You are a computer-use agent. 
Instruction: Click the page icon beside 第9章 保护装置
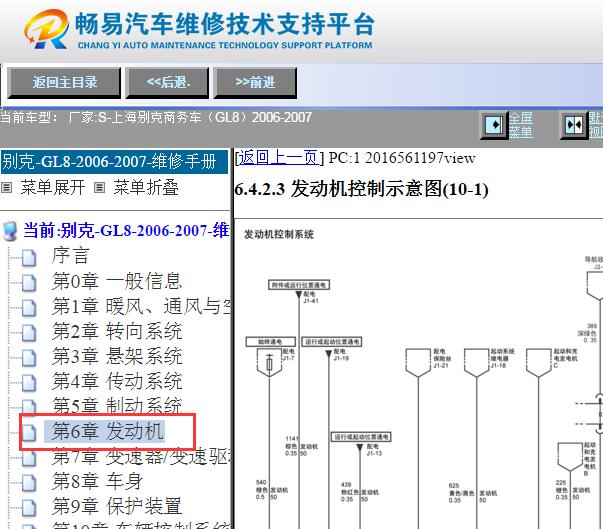[29, 507]
